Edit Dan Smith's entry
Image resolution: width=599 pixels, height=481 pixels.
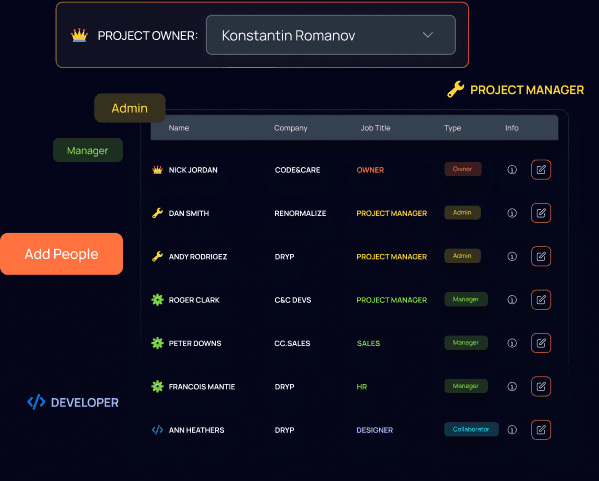coord(541,213)
